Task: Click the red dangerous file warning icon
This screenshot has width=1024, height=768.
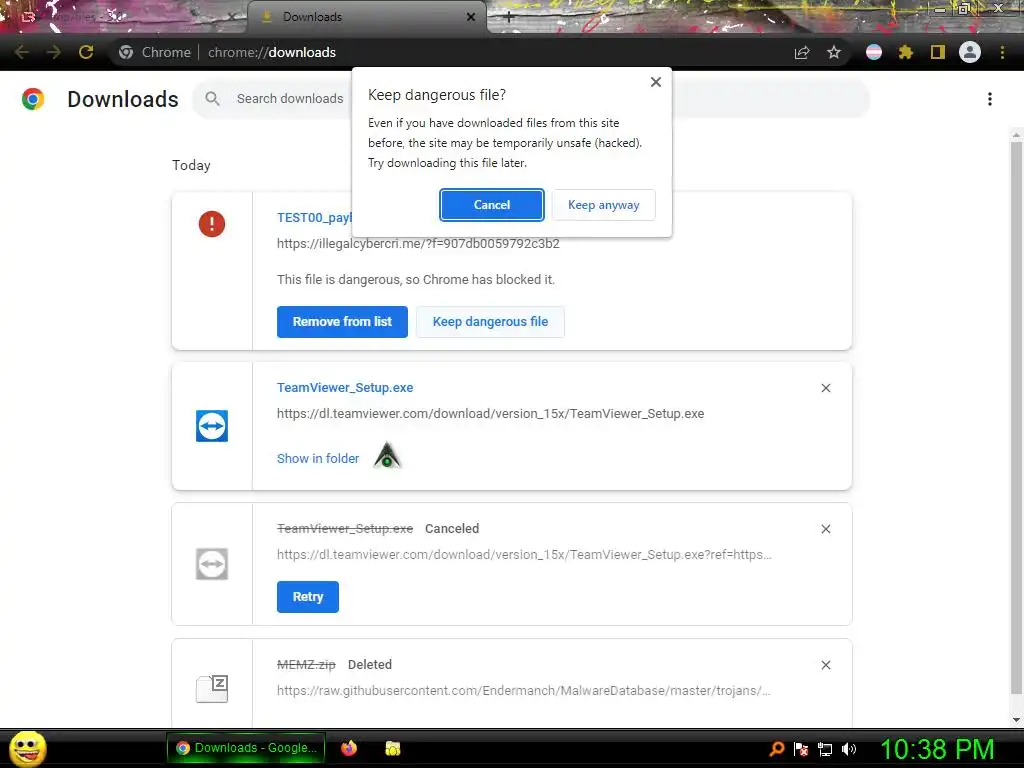Action: [212, 224]
